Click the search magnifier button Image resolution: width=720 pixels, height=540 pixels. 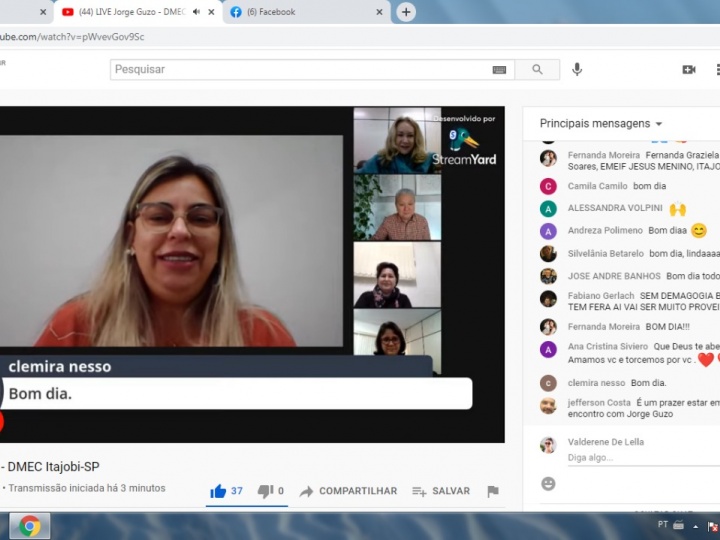tap(537, 69)
